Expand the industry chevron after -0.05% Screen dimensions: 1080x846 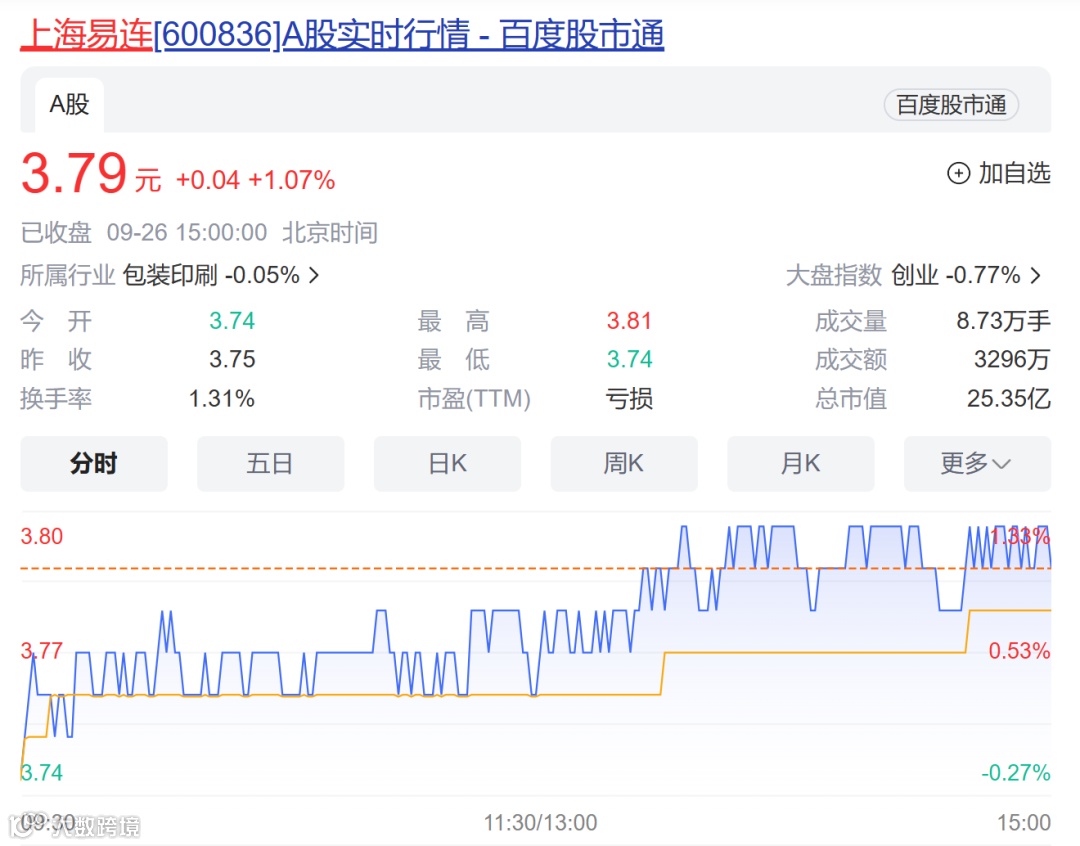pyautogui.click(x=314, y=276)
